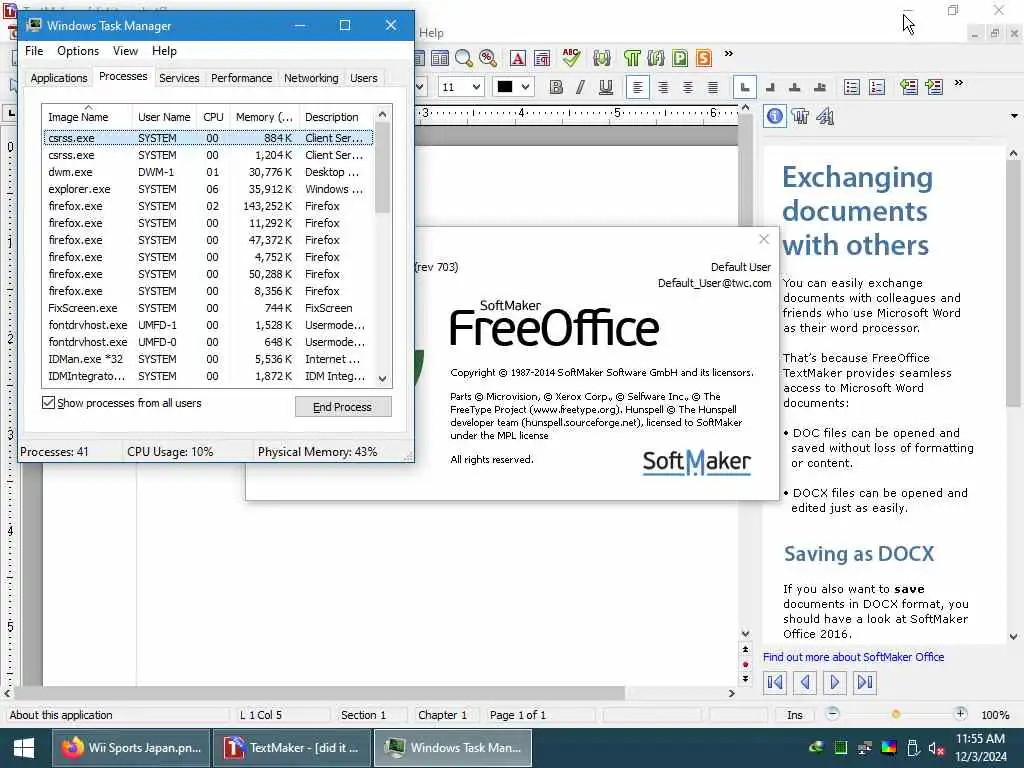This screenshot has height=768, width=1024.
Task: Apply underline formatting
Action: tap(606, 87)
